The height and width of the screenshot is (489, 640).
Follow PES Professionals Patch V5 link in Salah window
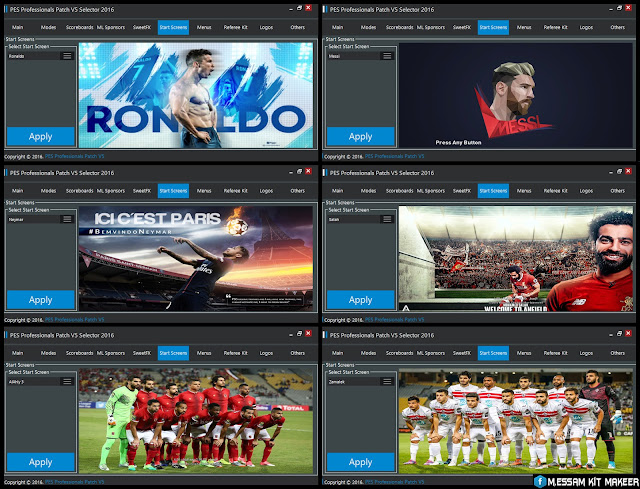tap(394, 320)
